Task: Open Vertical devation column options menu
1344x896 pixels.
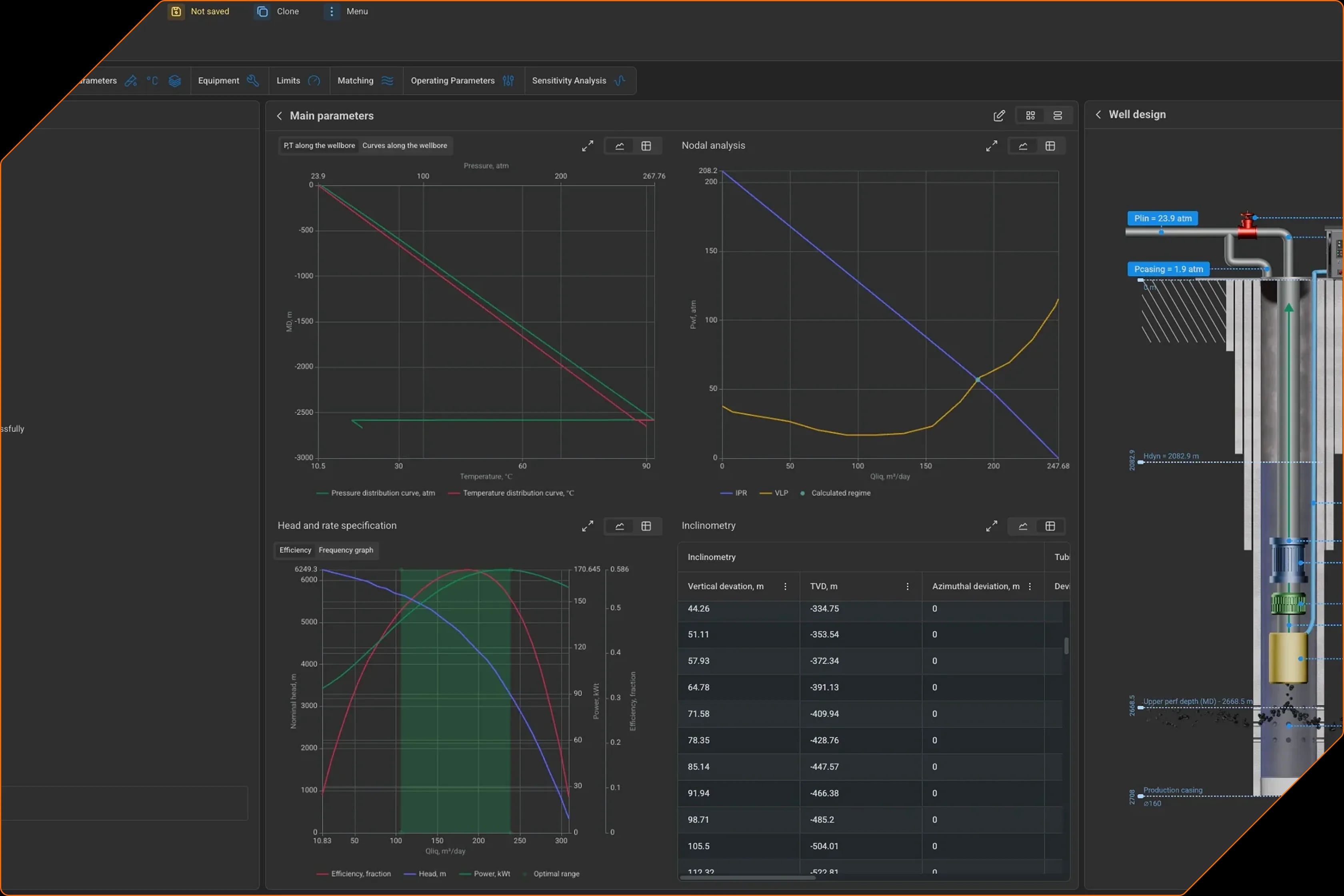Action: click(785, 586)
